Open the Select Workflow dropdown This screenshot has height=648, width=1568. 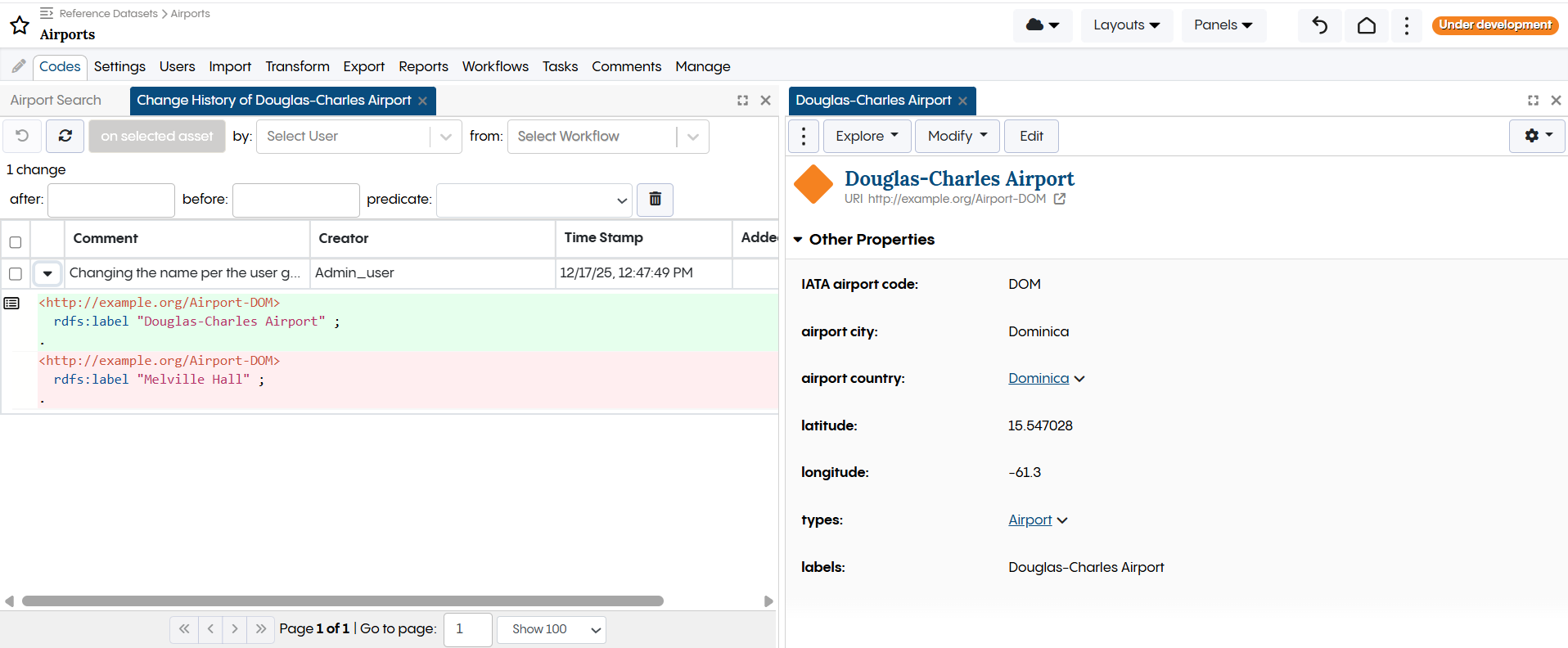pyautogui.click(x=607, y=137)
